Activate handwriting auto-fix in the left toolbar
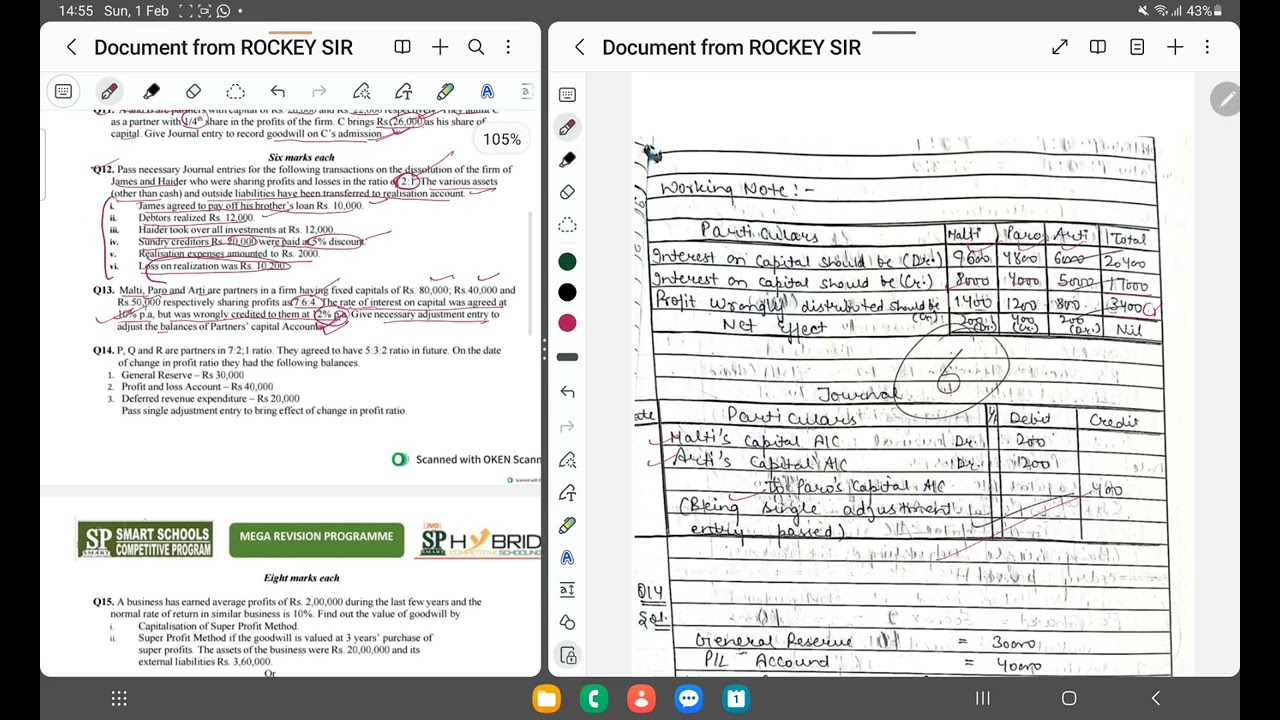Image resolution: width=1280 pixels, height=720 pixels. [x=361, y=92]
